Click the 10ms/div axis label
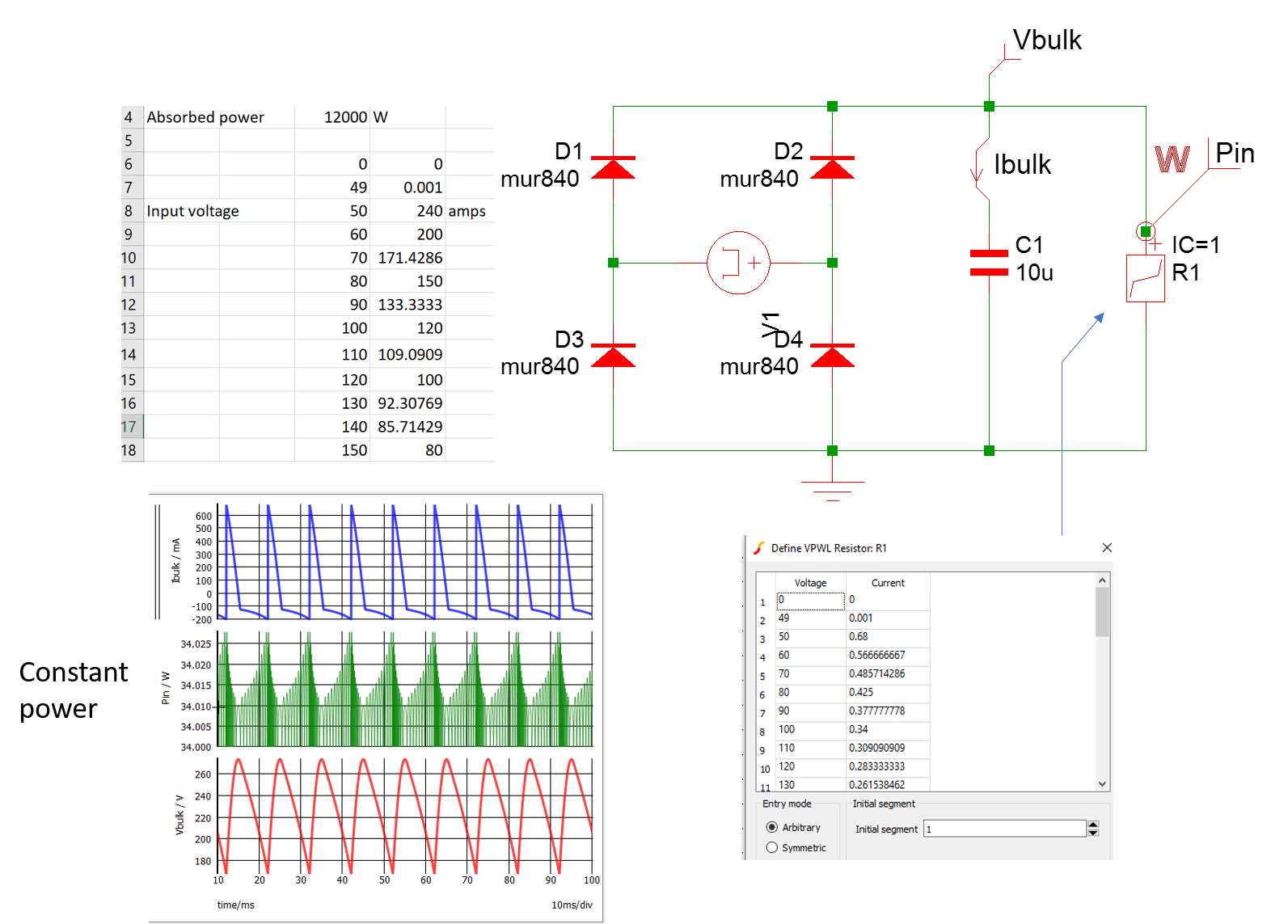The width and height of the screenshot is (1288, 924). [x=572, y=905]
